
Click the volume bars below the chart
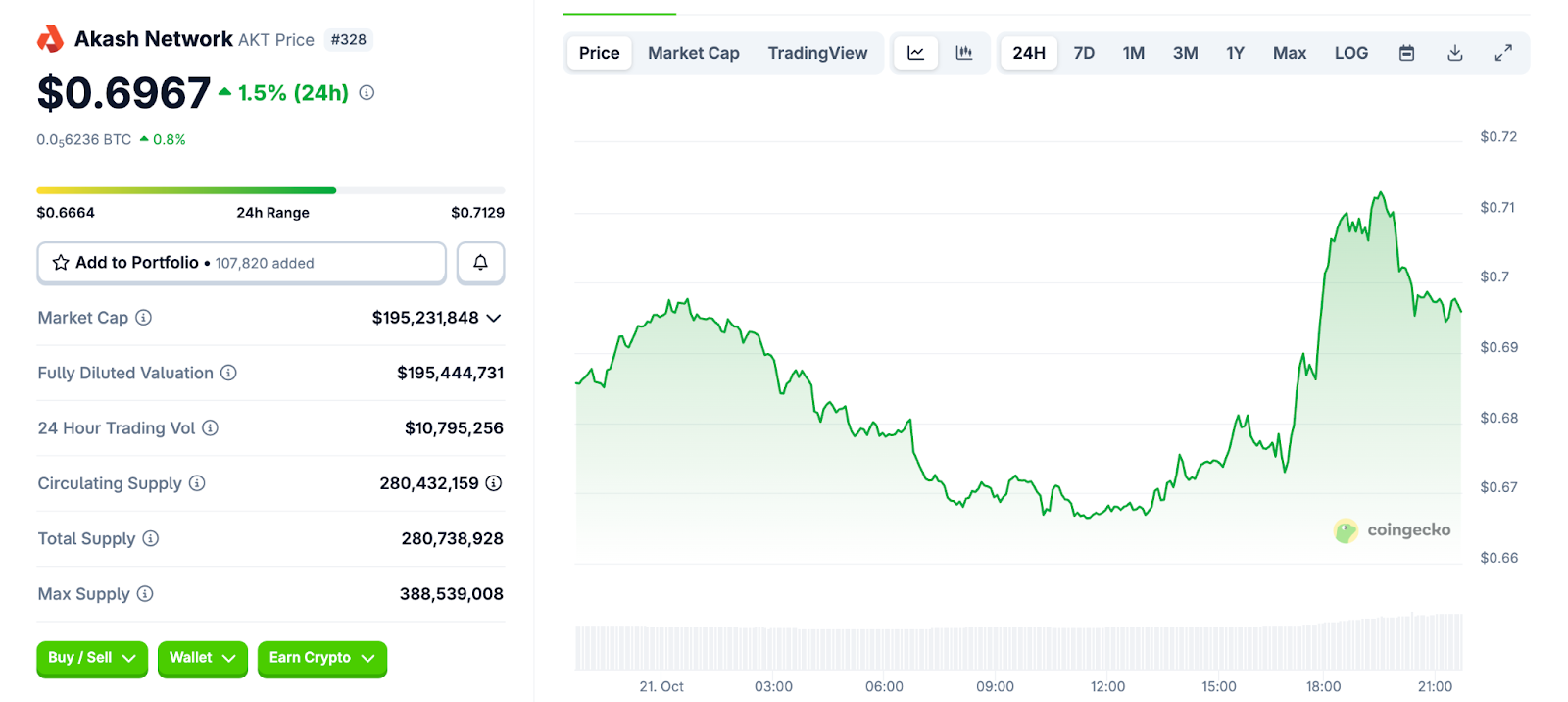pos(1018,644)
